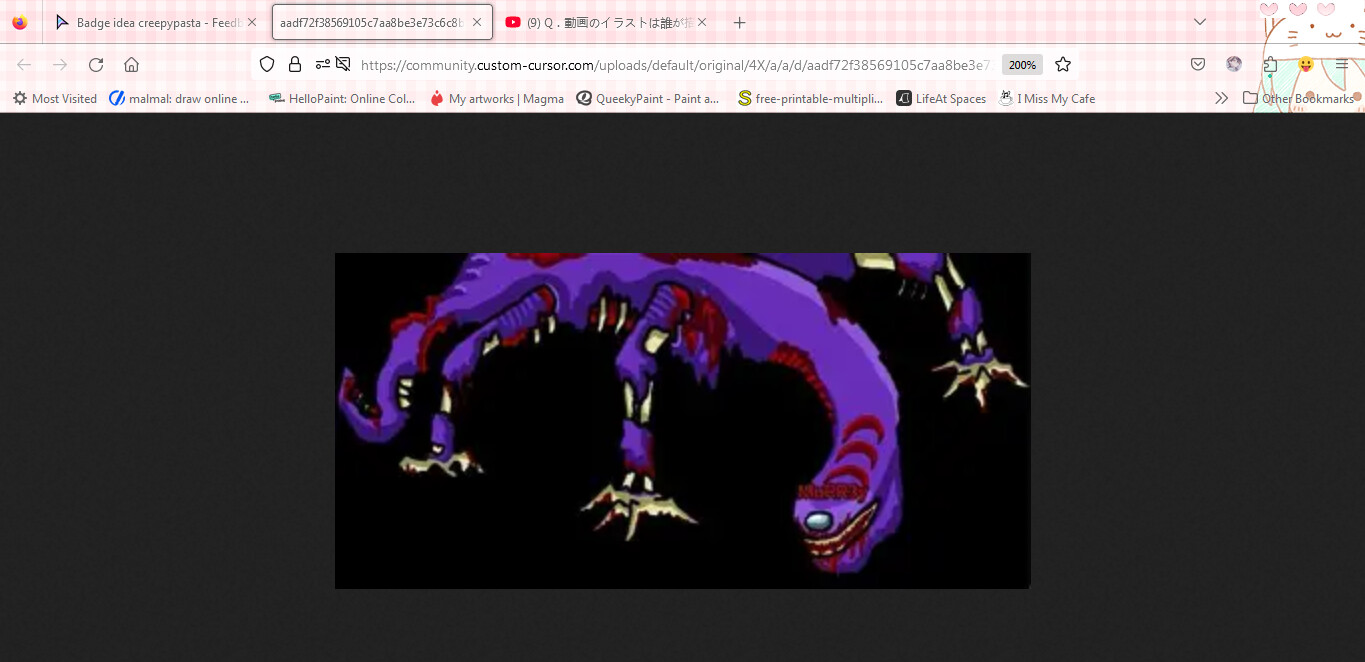This screenshot has width=1365, height=662.
Task: Open the HelloPaint: Online Col... bookmark
Action: coord(342,98)
